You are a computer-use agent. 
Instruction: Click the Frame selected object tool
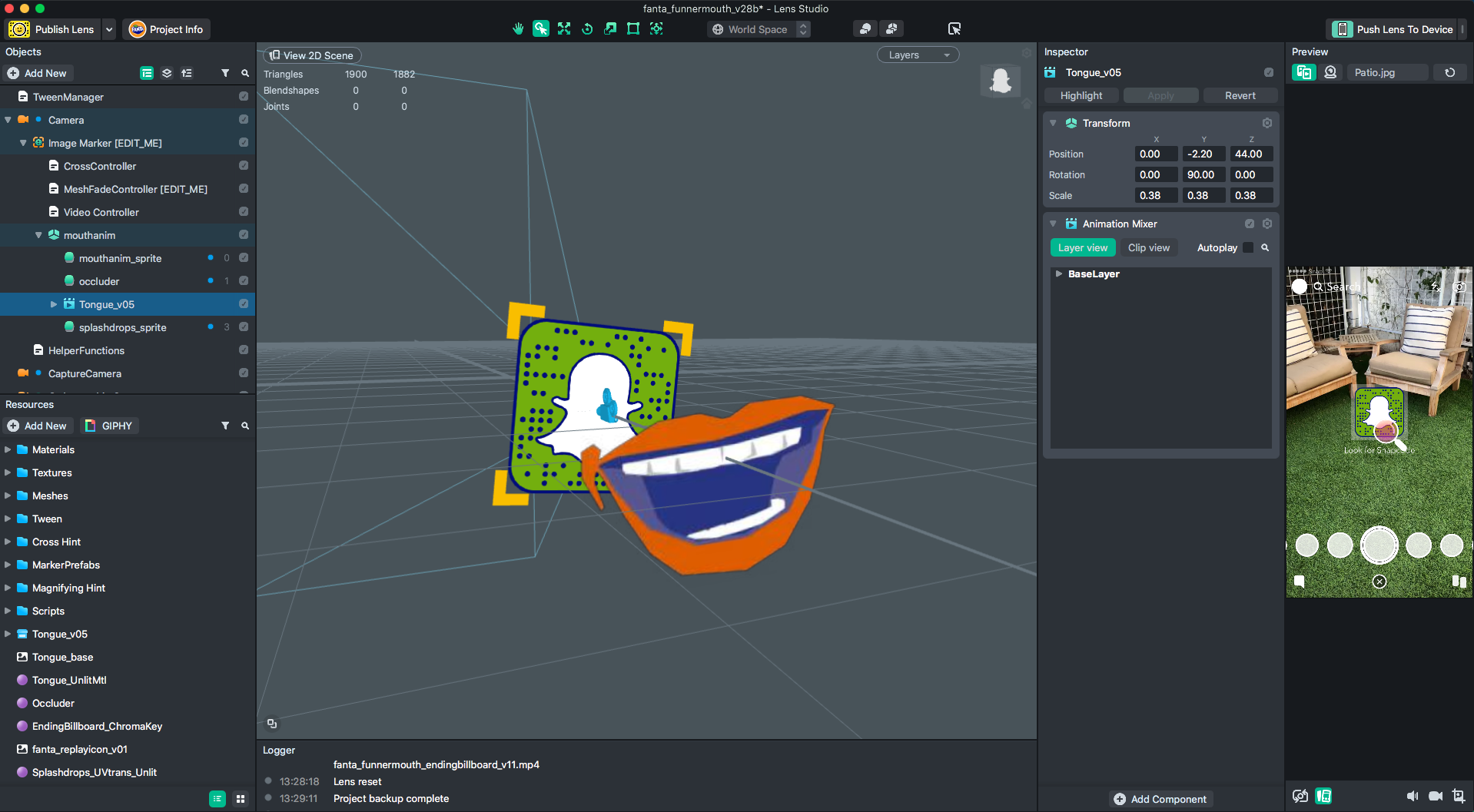coord(656,29)
